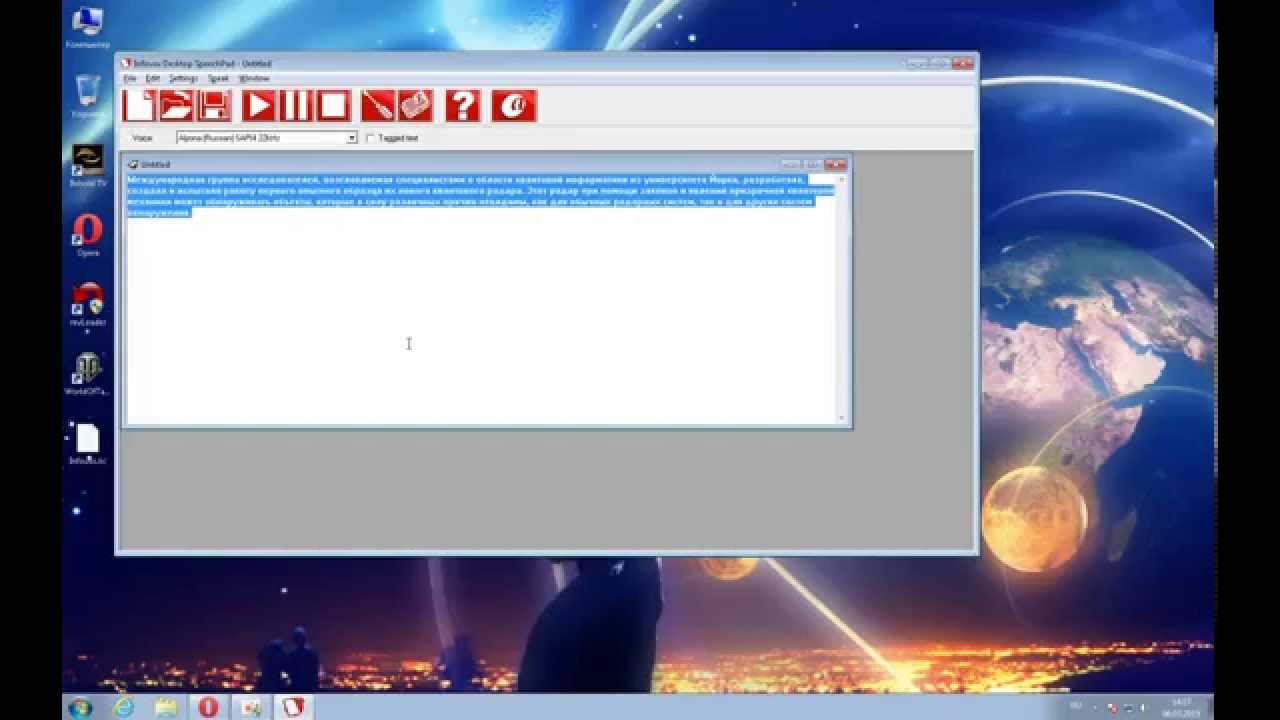Screen dimensions: 1280x720
Task: Select the World of Tanks desktop icon
Action: click(88, 374)
